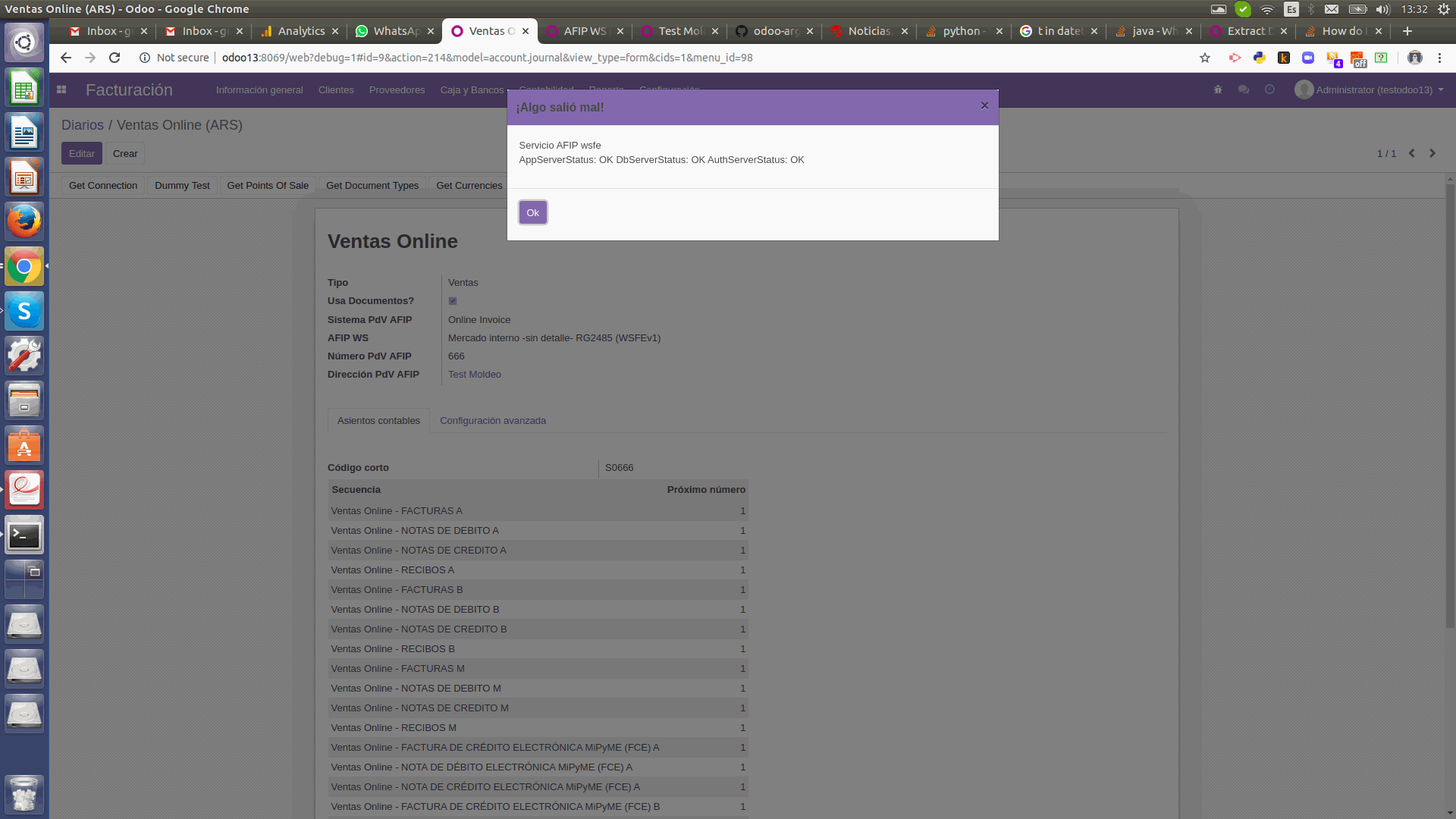Open Trash from the launcher

(x=24, y=794)
